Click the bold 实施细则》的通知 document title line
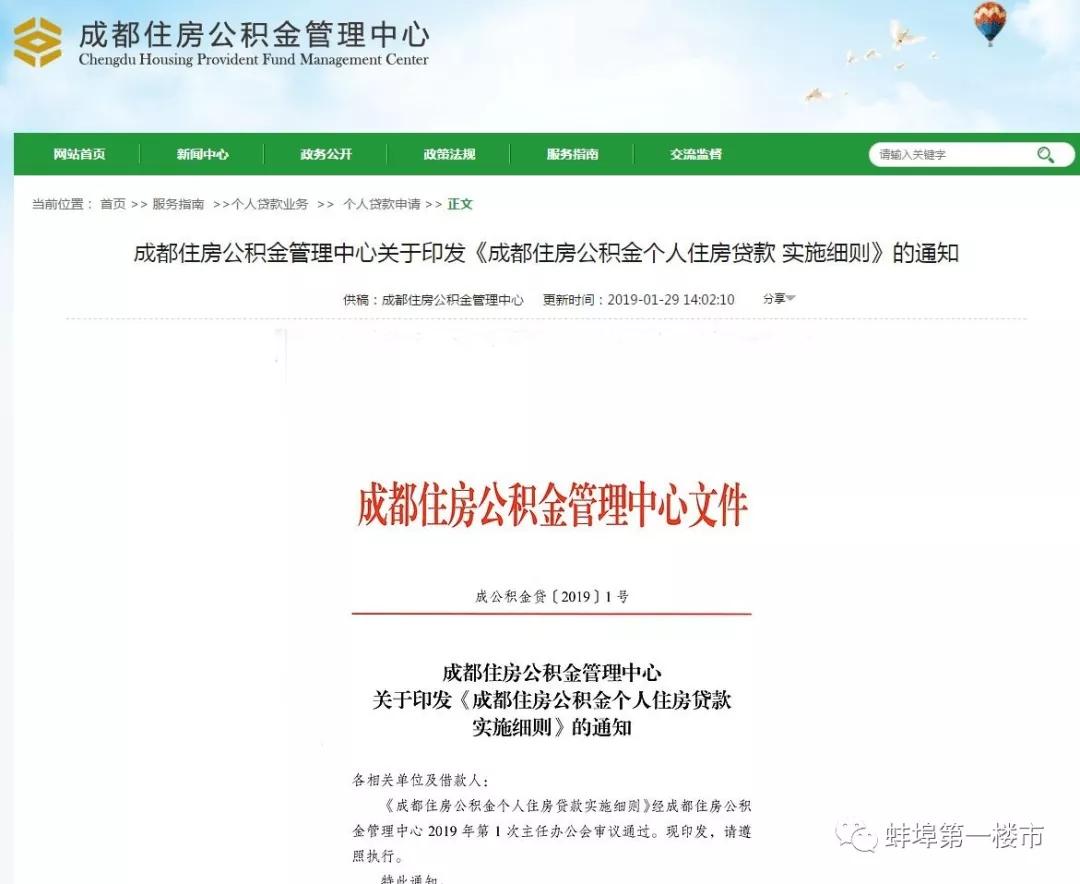1080x884 pixels. tap(552, 727)
